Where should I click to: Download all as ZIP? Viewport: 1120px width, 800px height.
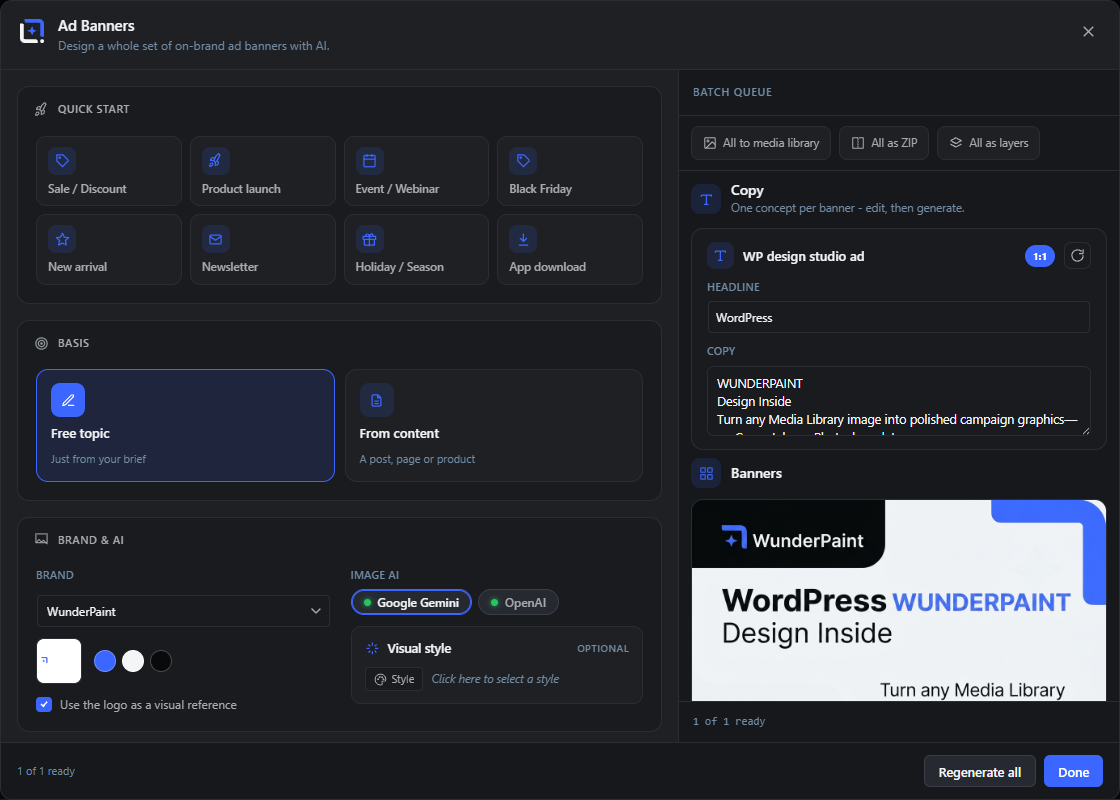click(884, 143)
